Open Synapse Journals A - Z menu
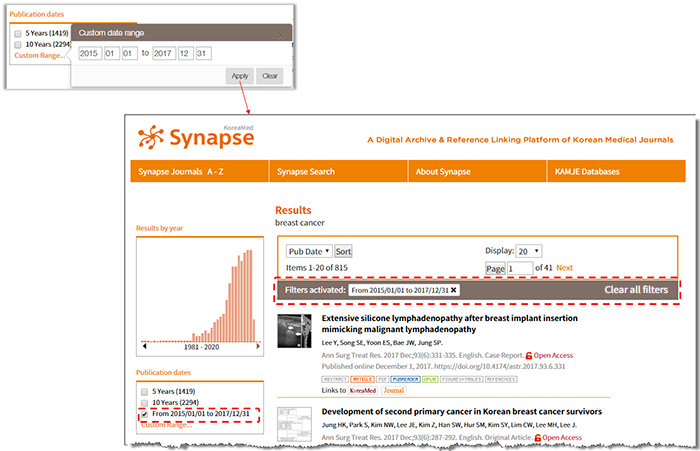Image resolution: width=700 pixels, height=451 pixels. point(199,171)
